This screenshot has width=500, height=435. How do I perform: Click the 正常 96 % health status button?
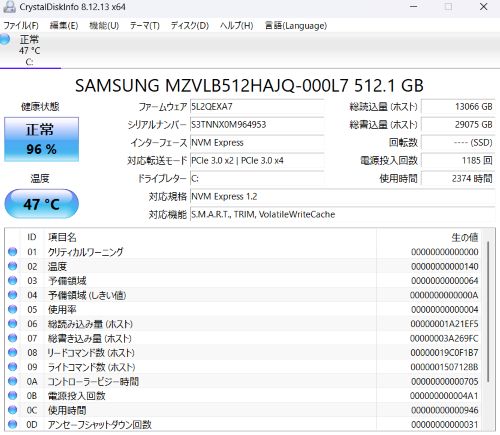[41, 139]
